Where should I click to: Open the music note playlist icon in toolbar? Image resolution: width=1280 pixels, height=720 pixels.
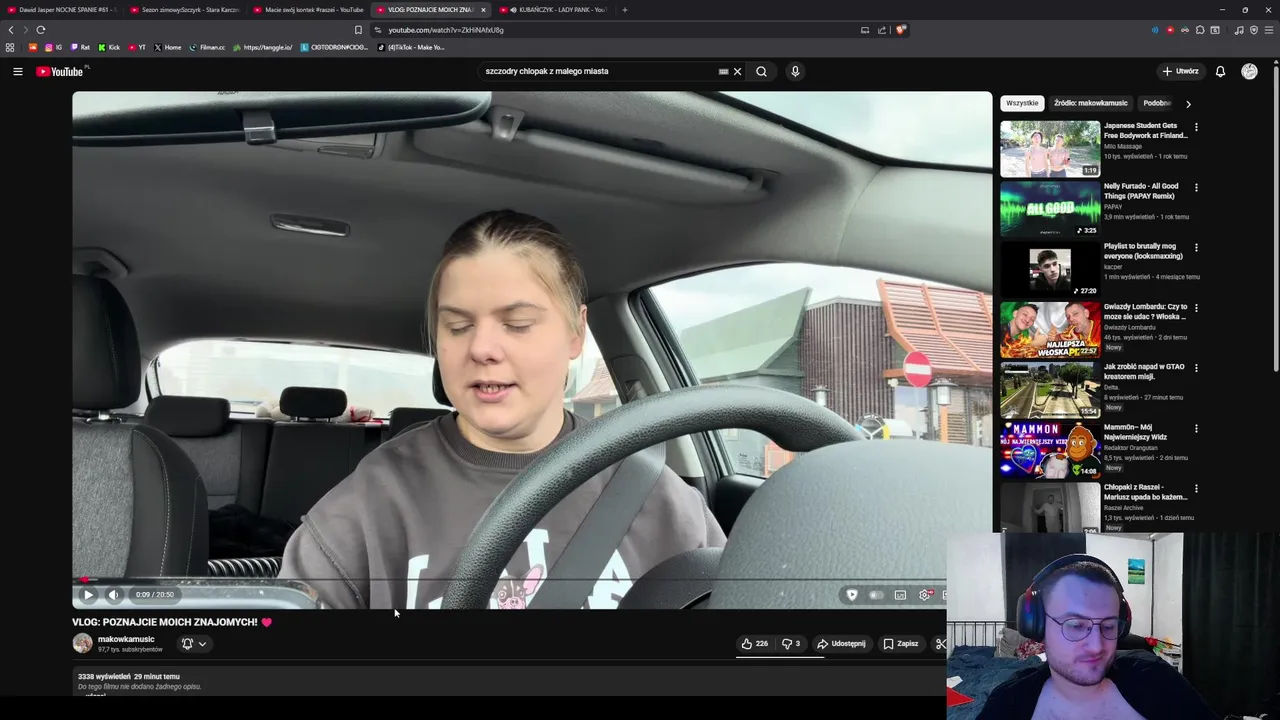tap(1239, 30)
